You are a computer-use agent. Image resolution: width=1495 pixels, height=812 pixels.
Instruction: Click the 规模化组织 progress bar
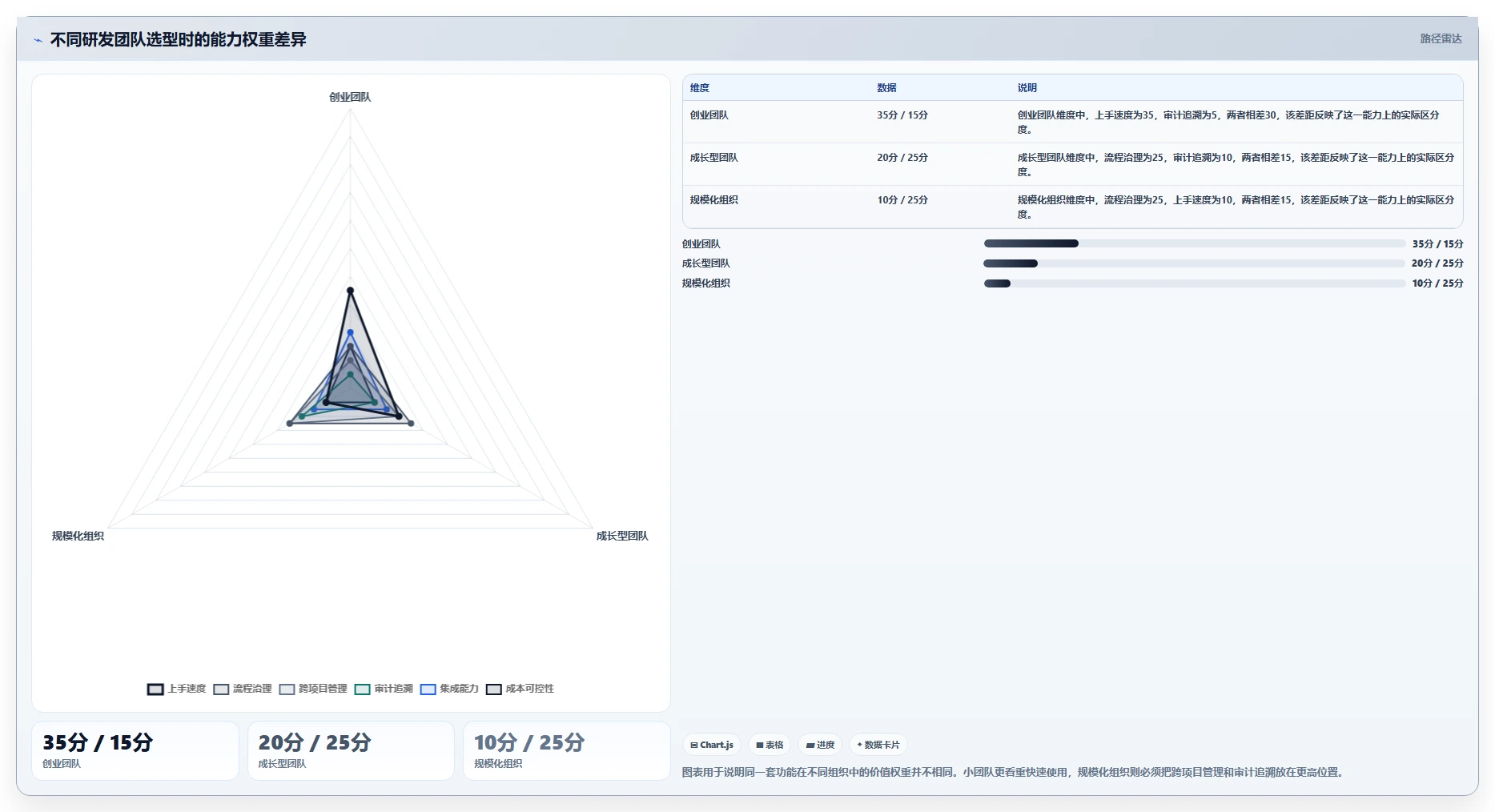(x=1194, y=283)
